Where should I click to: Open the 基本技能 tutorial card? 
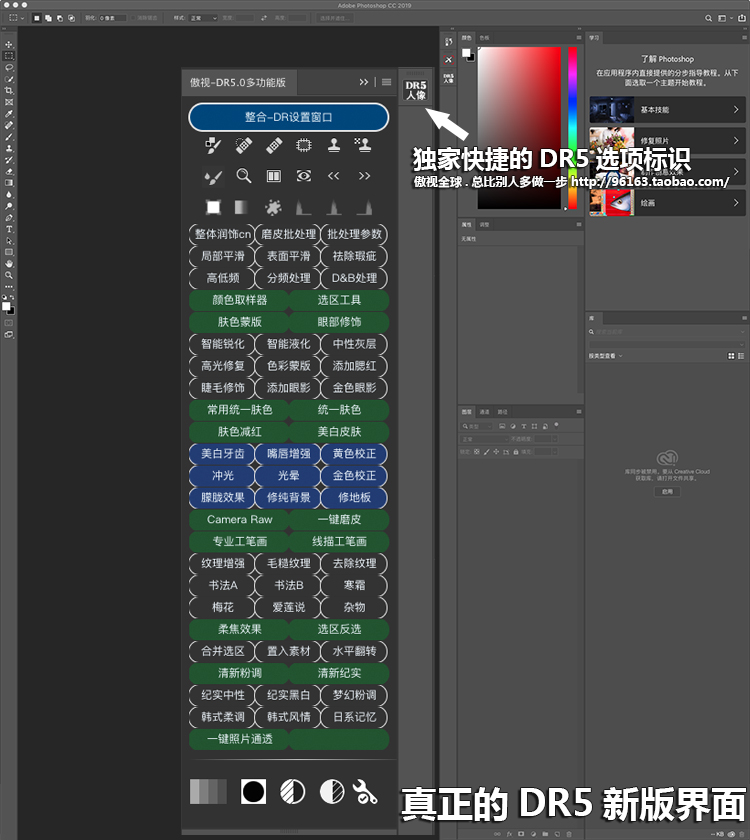[667, 110]
